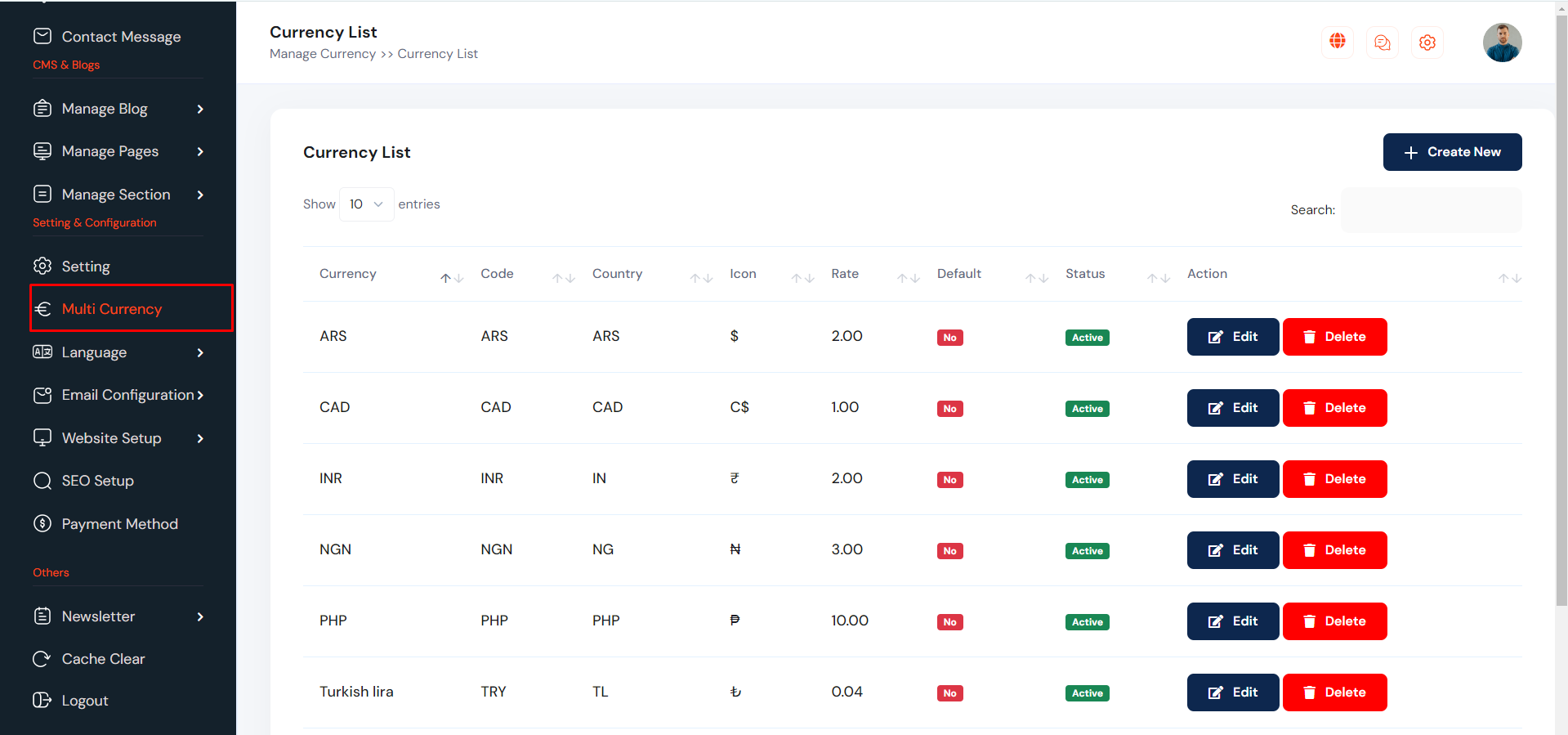Click the page vertical scrollbar
The height and width of the screenshot is (735, 1568).
(1561, 327)
